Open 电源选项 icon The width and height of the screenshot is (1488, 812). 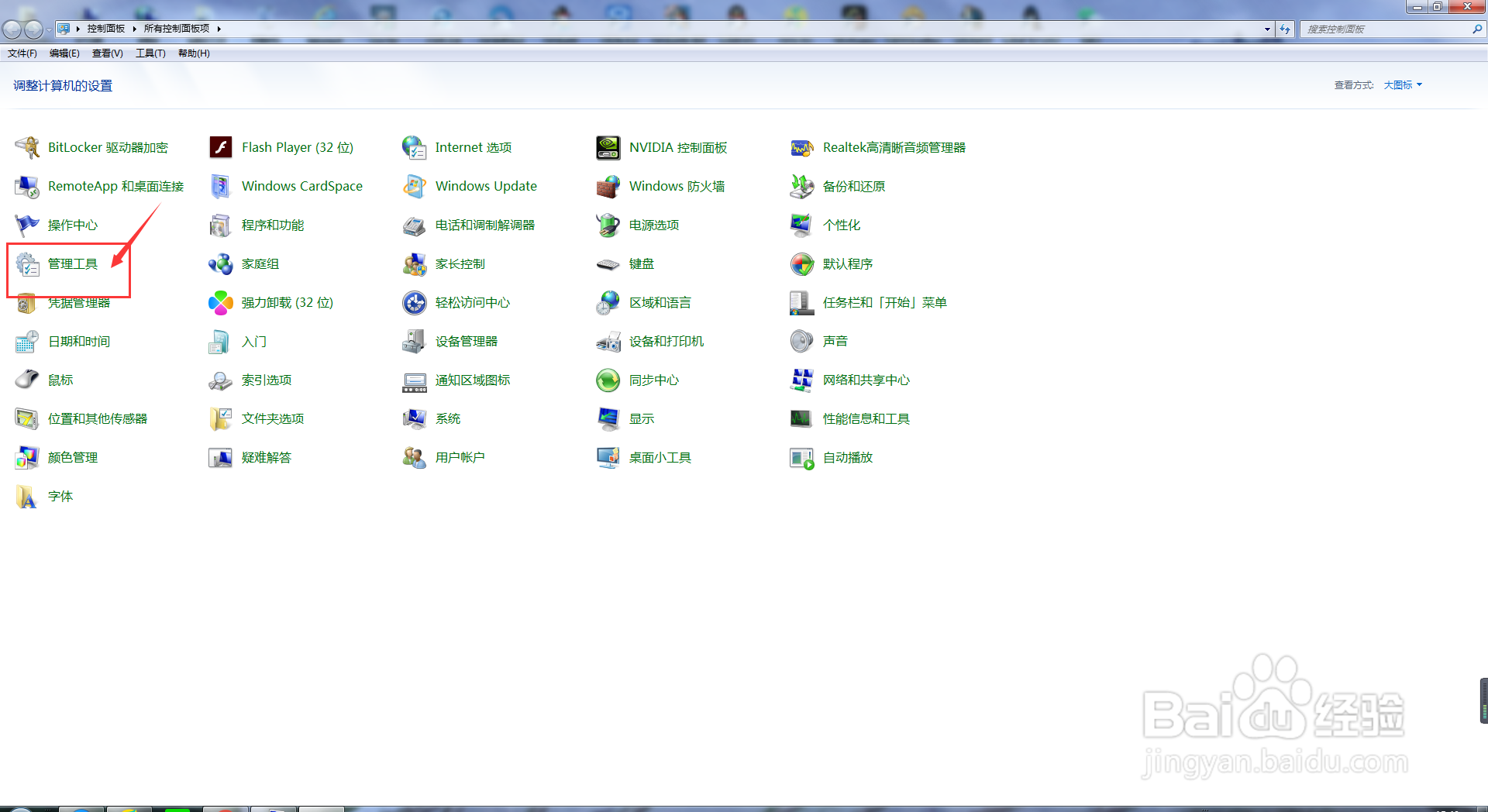pos(608,225)
